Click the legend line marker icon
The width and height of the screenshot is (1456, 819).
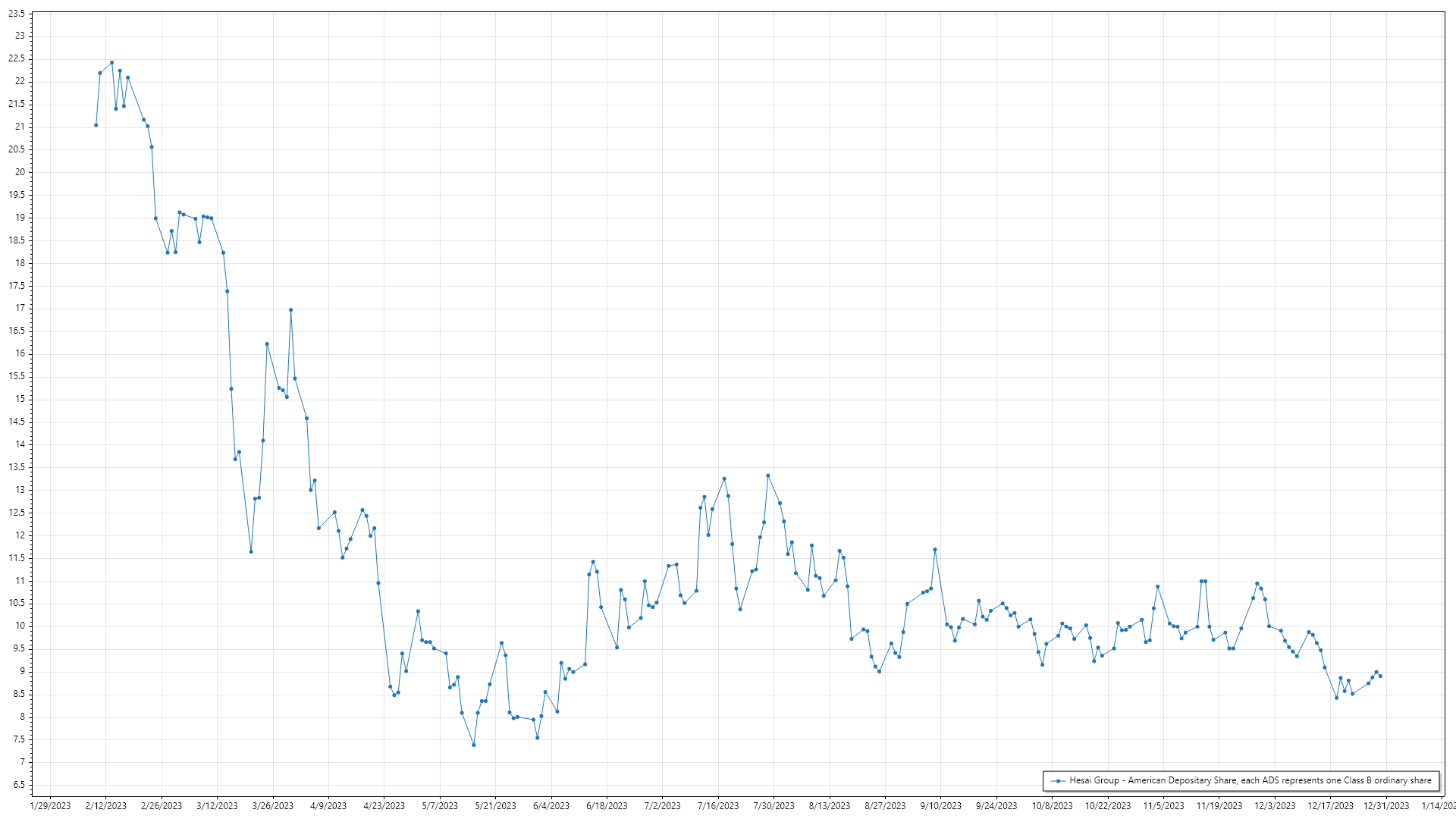pyautogui.click(x=1058, y=780)
